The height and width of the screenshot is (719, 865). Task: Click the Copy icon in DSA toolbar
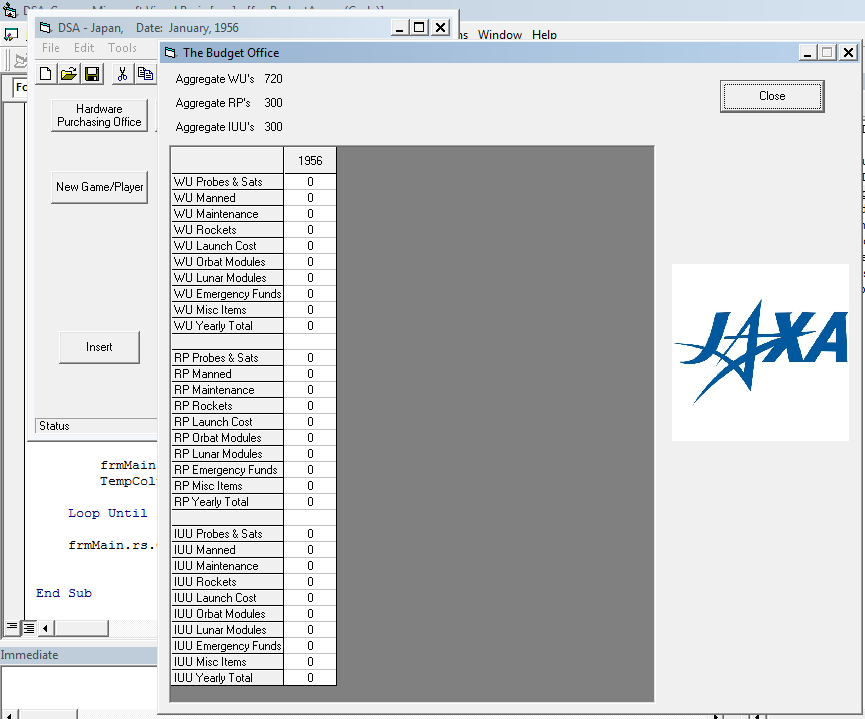(x=146, y=74)
